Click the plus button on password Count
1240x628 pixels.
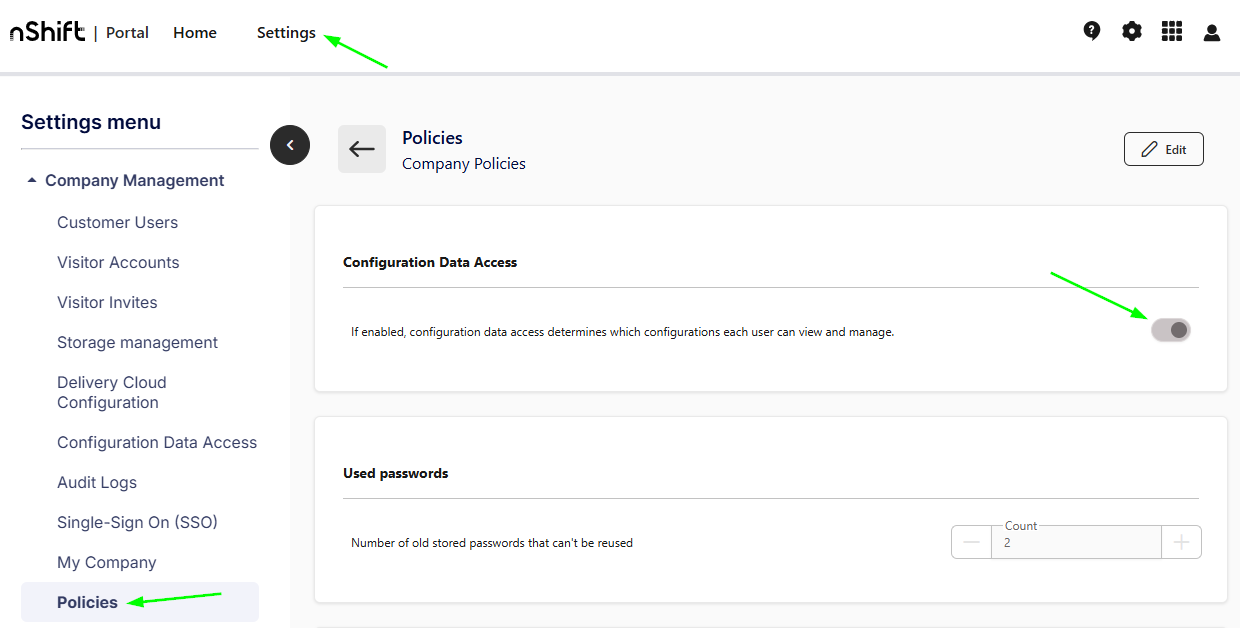click(1181, 541)
